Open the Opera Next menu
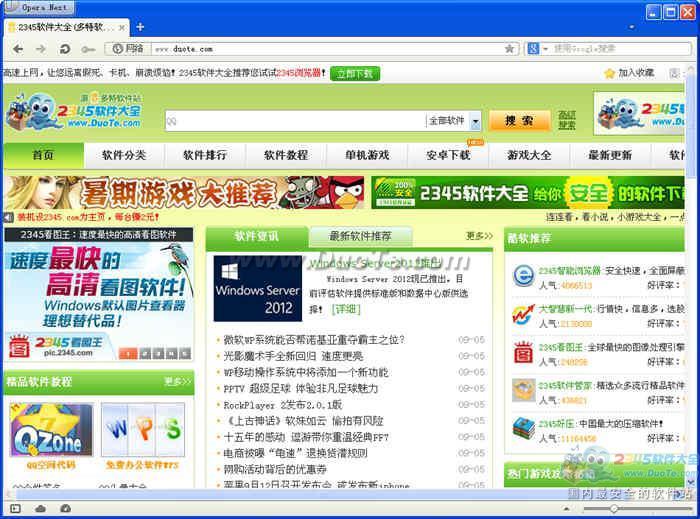Viewport: 700px width, 519px height. 44,7
